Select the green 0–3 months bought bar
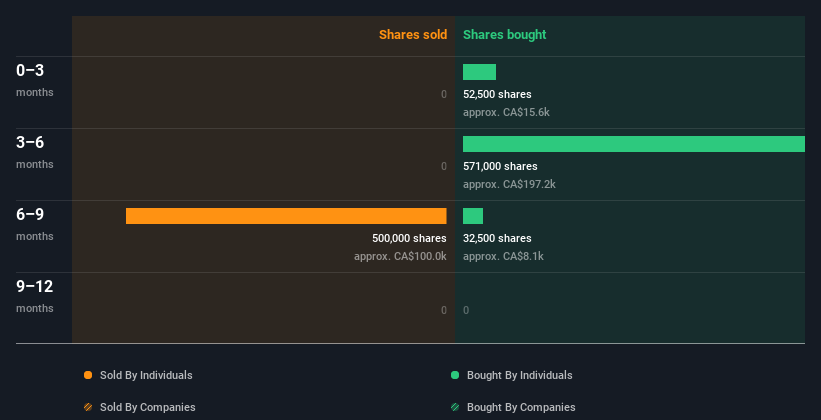This screenshot has width=821, height=420. click(479, 72)
